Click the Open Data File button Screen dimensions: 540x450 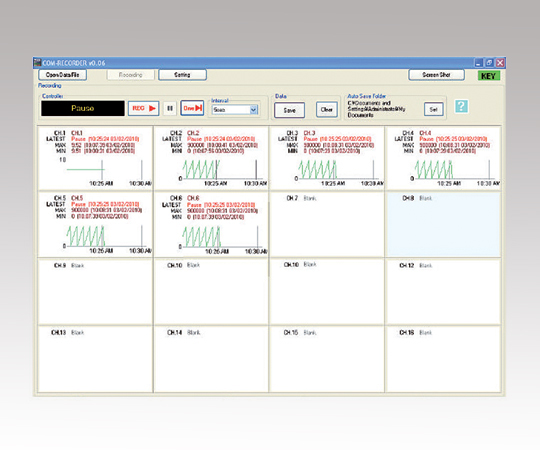62,75
